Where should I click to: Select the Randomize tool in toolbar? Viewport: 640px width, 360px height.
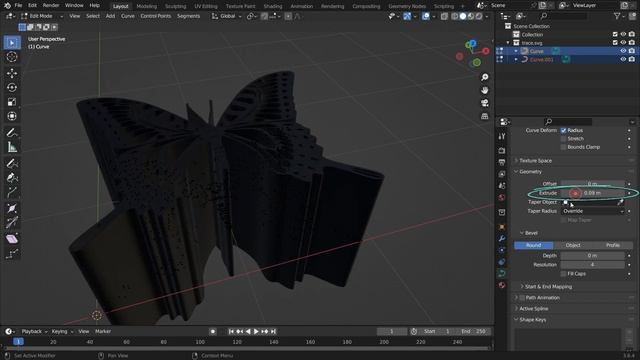[12, 254]
